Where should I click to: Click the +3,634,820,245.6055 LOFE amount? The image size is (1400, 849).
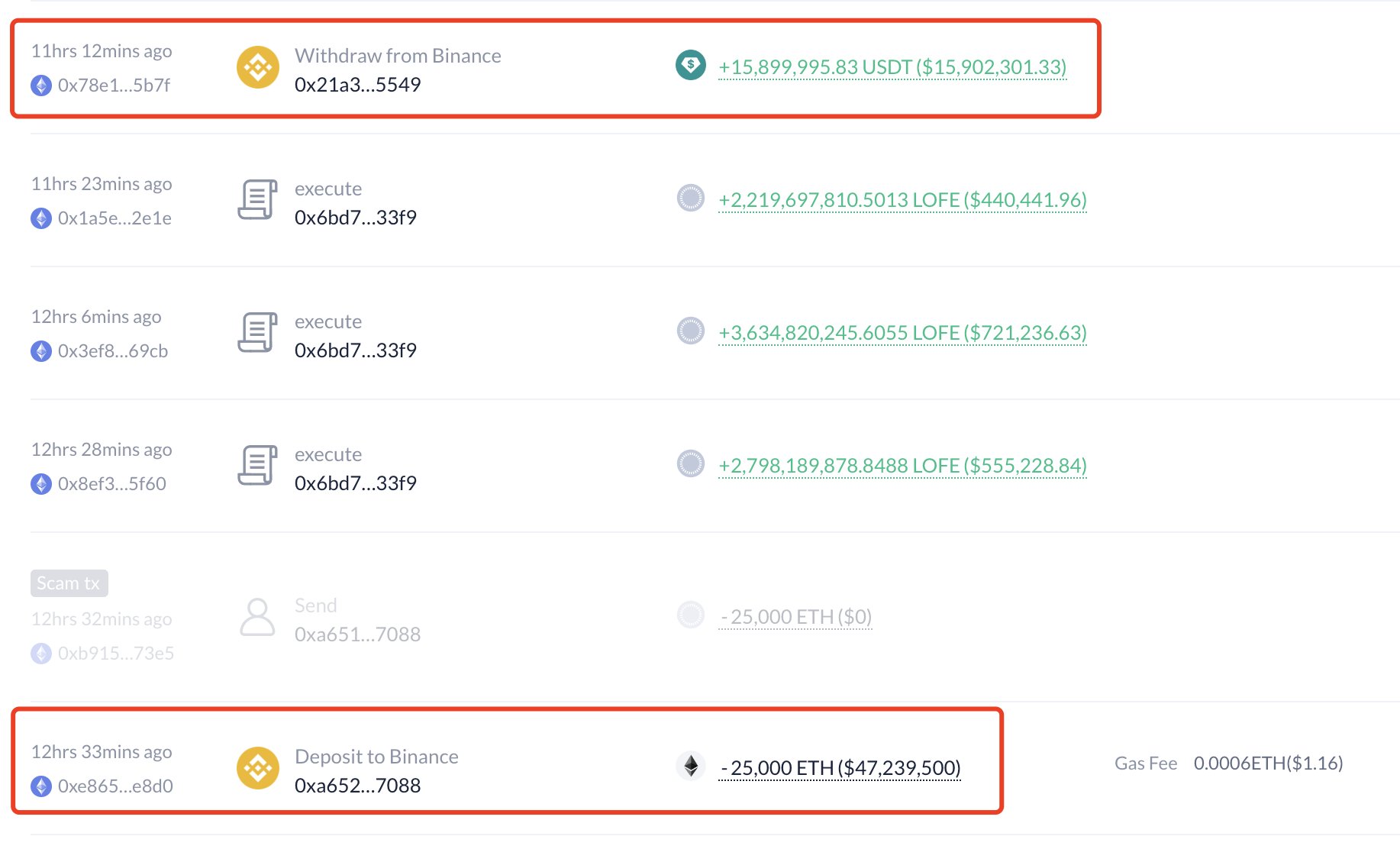(x=902, y=333)
